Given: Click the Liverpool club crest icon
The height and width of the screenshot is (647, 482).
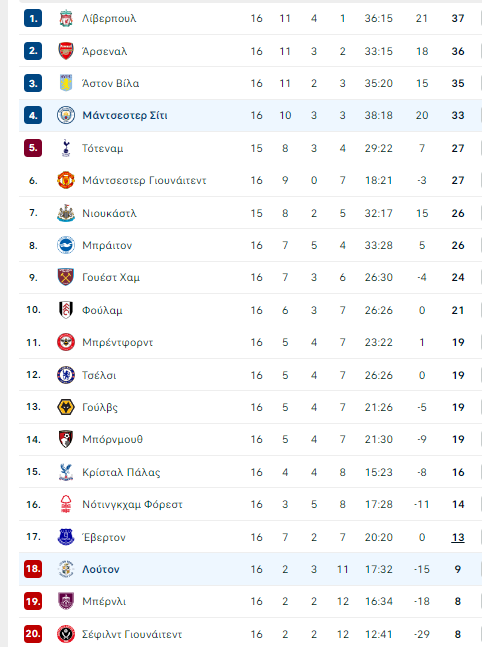Looking at the screenshot, I should 66,19.
